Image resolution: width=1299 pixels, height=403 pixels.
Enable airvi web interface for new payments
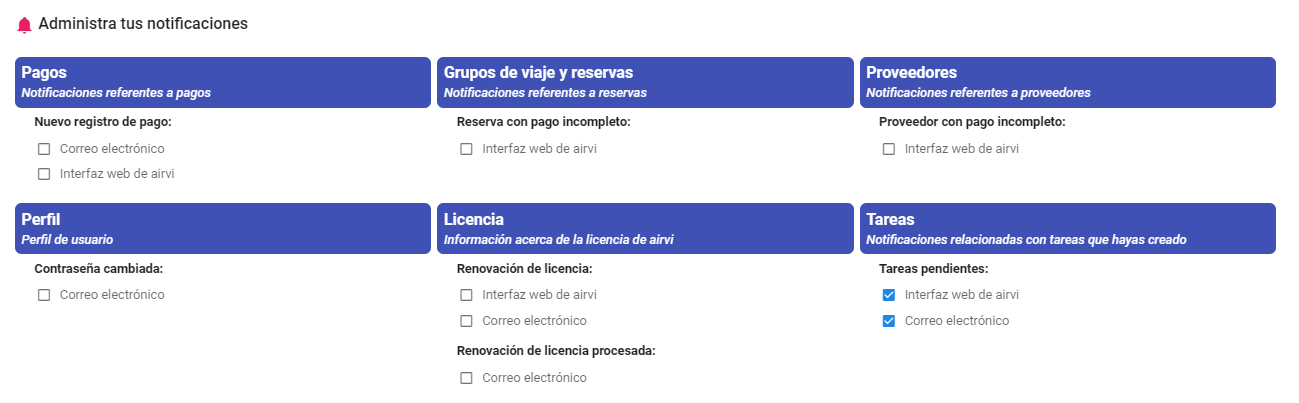coord(44,174)
